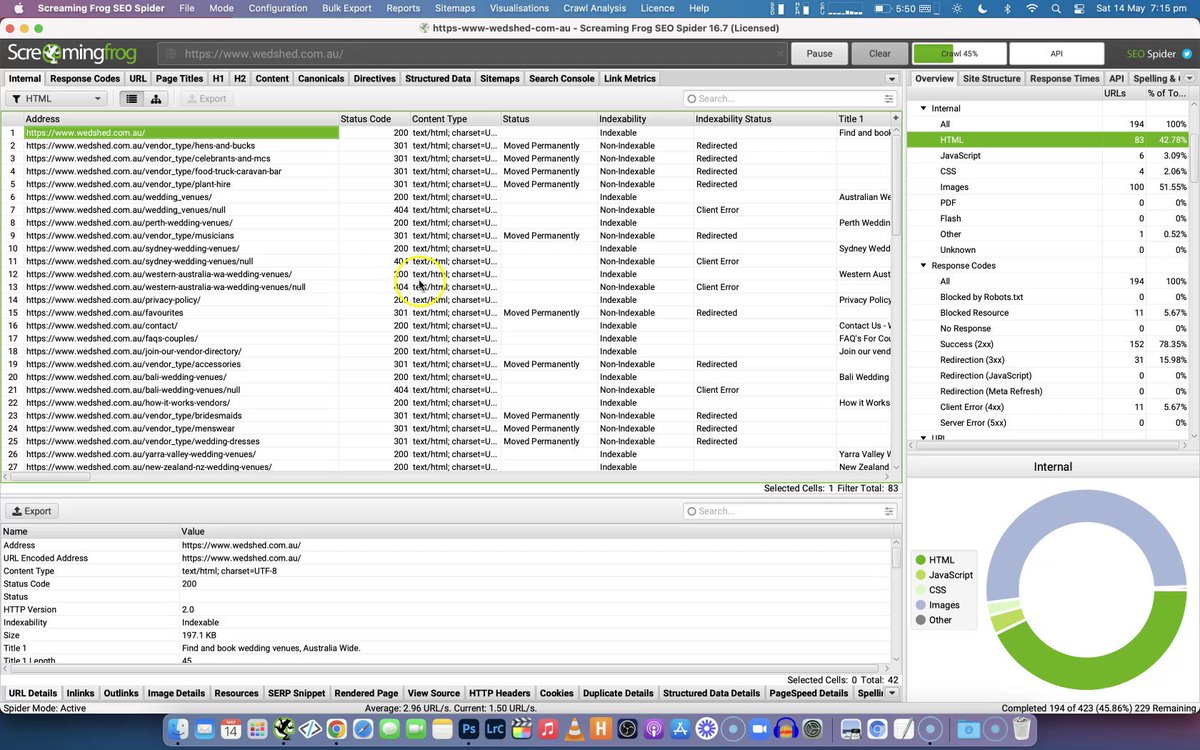
Task: Click Export button in lower pane
Action: point(31,511)
